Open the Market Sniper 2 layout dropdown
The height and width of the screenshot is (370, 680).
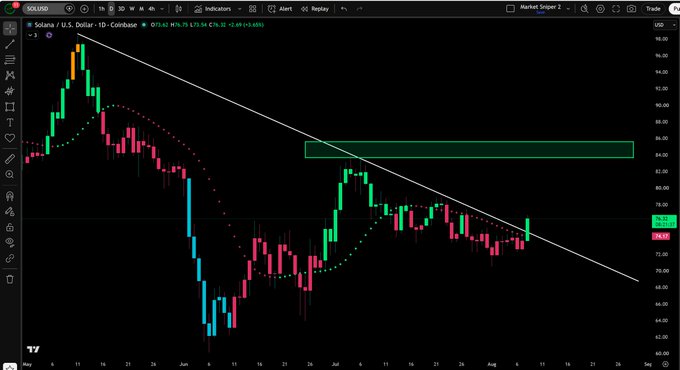click(568, 9)
